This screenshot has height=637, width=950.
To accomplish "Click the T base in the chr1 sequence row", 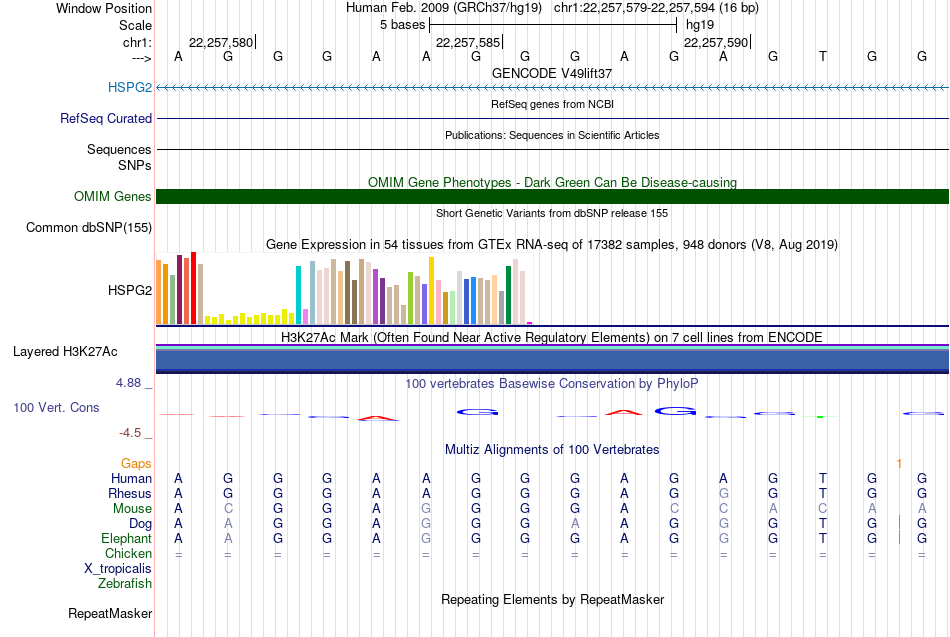I will [x=822, y=56].
